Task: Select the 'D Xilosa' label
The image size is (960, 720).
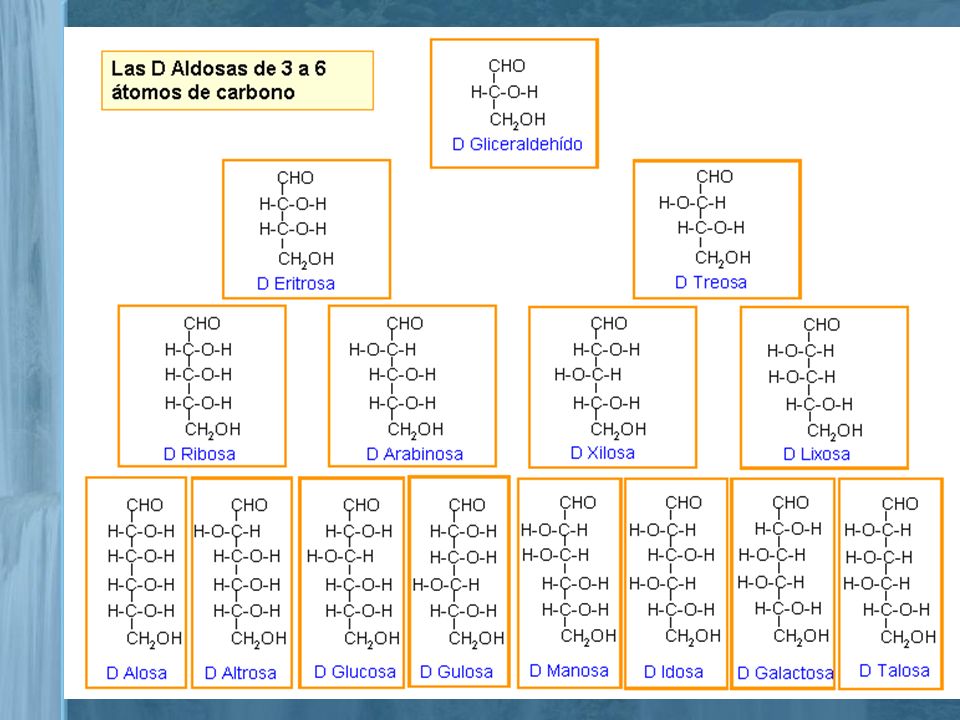Action: pos(602,452)
